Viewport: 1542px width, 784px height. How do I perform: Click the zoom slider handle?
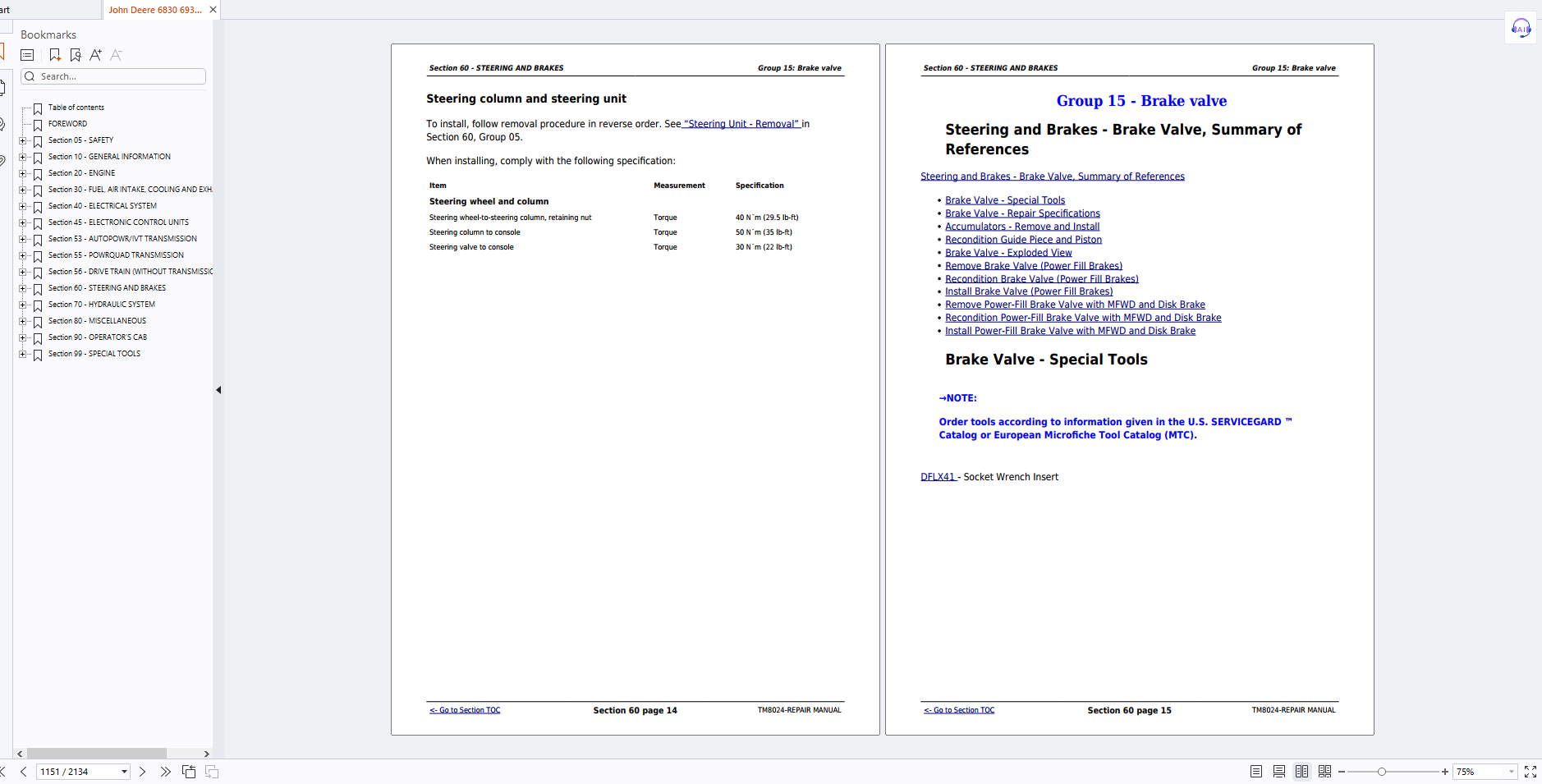tap(1382, 772)
